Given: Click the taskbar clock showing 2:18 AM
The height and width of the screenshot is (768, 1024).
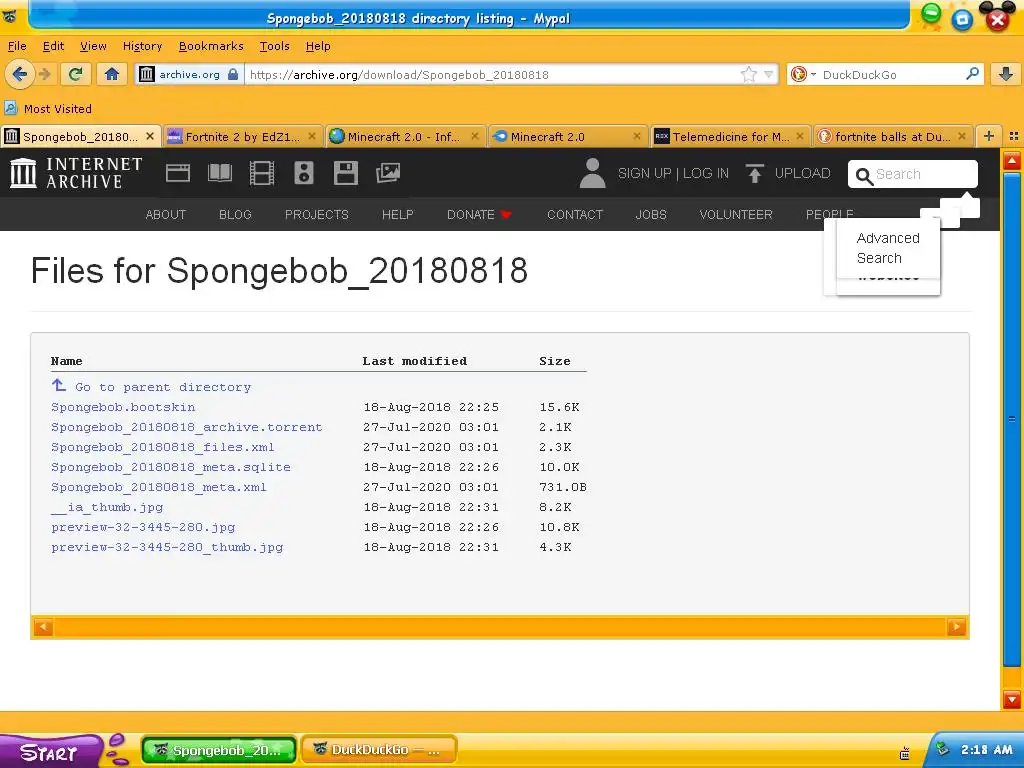Looking at the screenshot, I should pyautogui.click(x=986, y=750).
